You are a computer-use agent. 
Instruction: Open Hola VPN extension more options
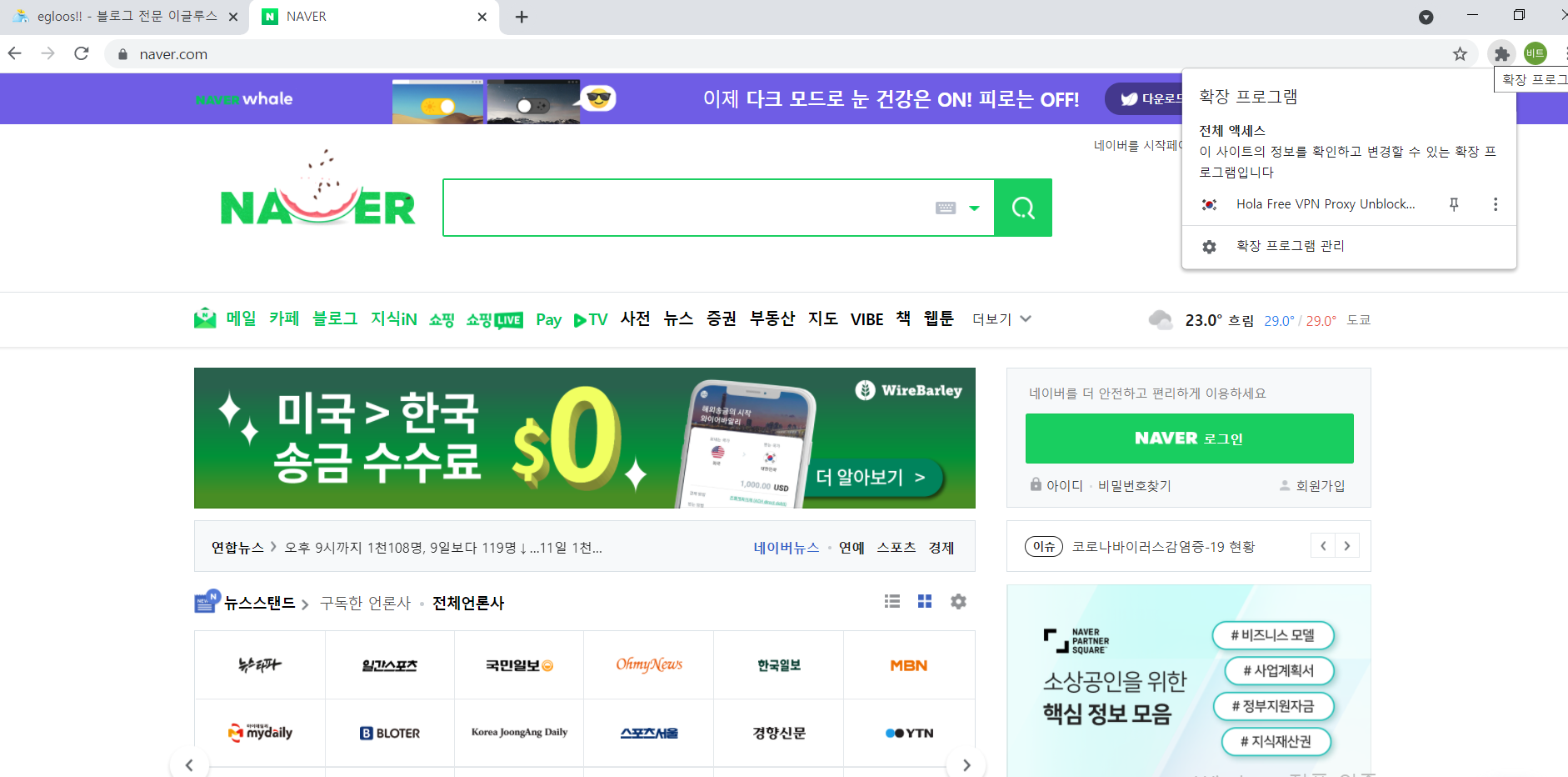(x=1496, y=204)
